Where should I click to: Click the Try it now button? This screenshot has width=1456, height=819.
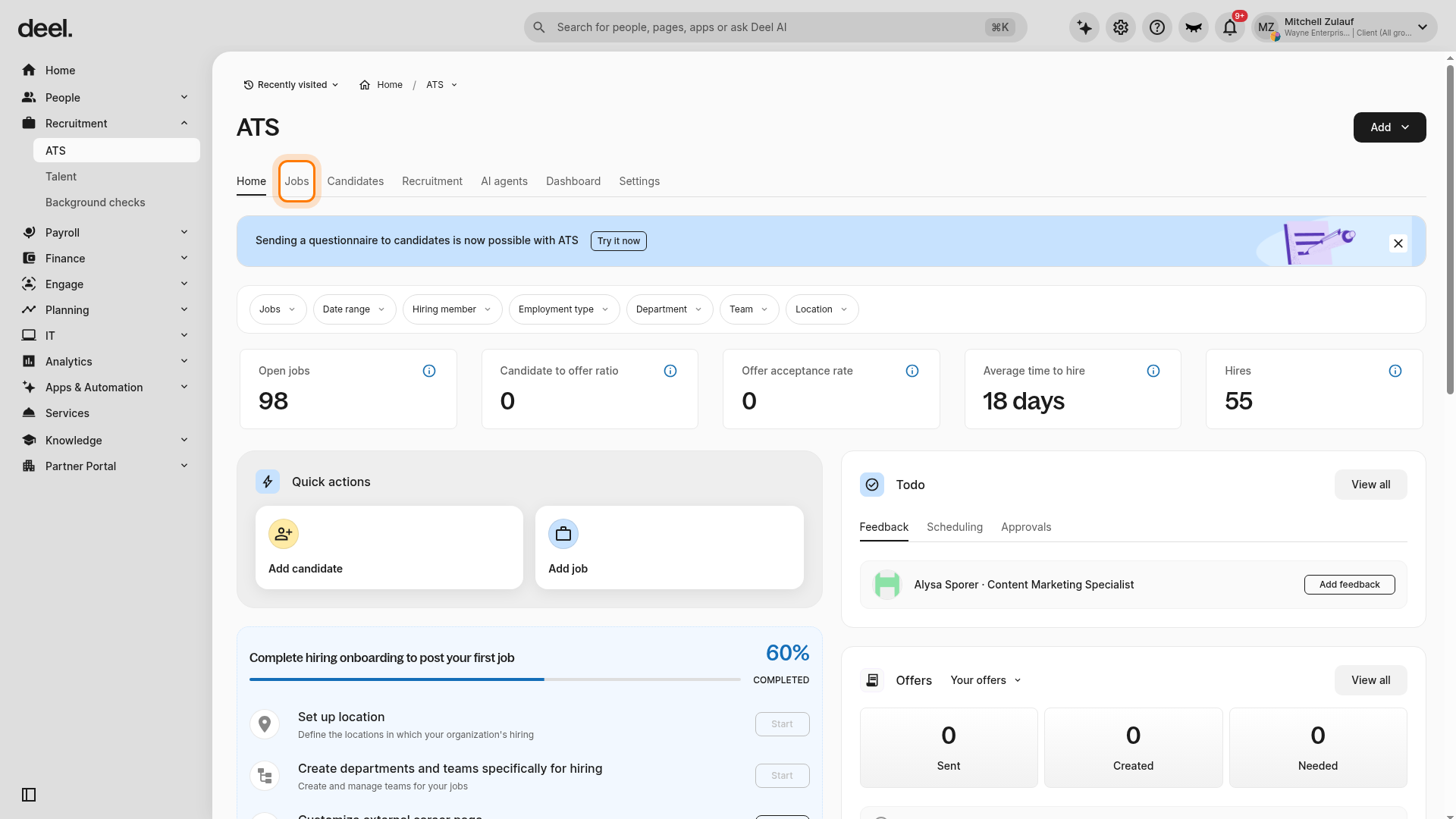click(619, 241)
